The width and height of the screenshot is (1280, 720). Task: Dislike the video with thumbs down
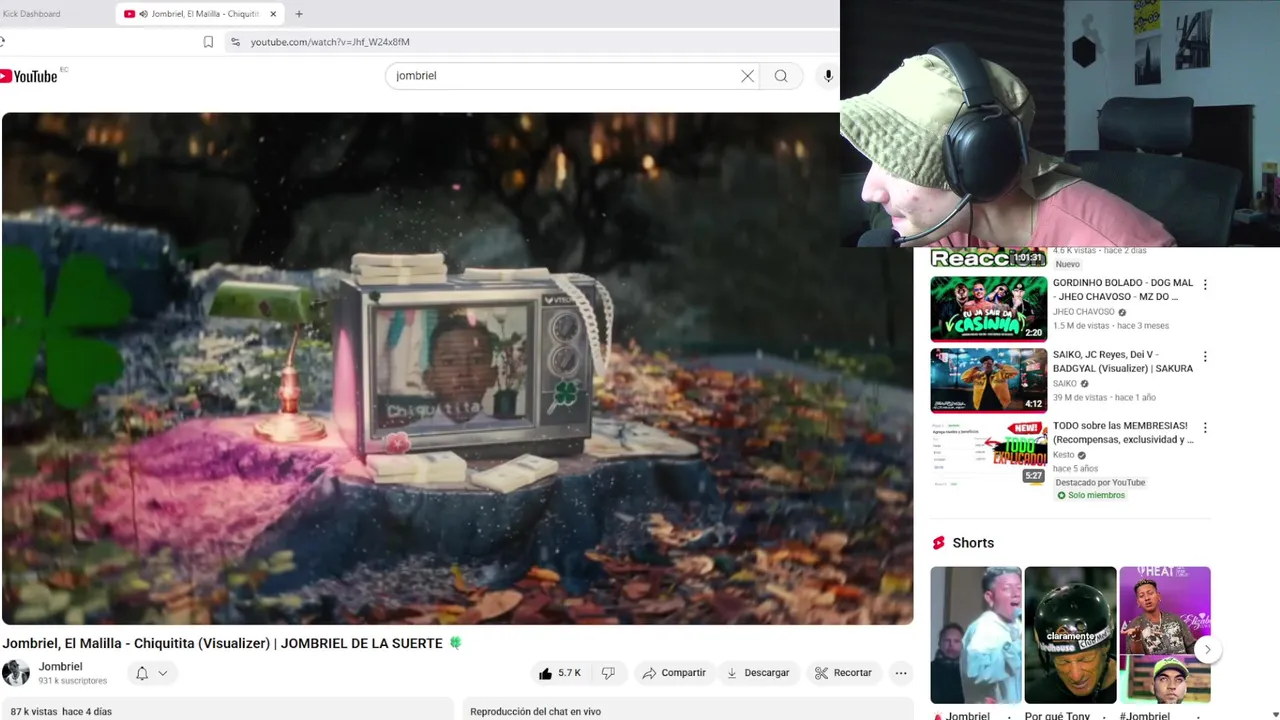pyautogui.click(x=608, y=673)
